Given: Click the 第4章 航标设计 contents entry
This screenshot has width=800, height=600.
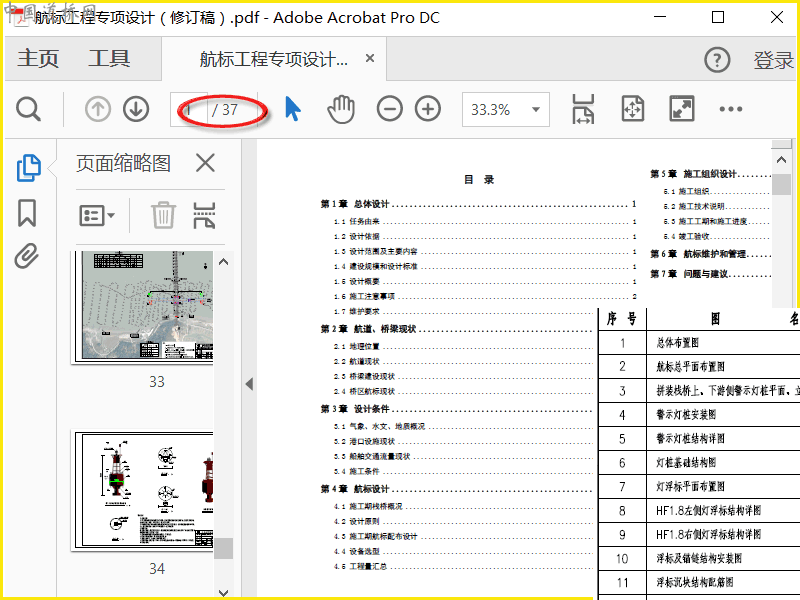Looking at the screenshot, I should tap(457, 489).
